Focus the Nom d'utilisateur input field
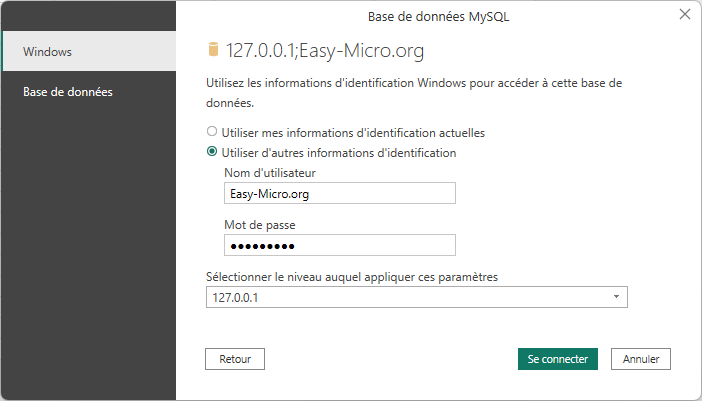Image resolution: width=702 pixels, height=401 pixels. coord(340,194)
